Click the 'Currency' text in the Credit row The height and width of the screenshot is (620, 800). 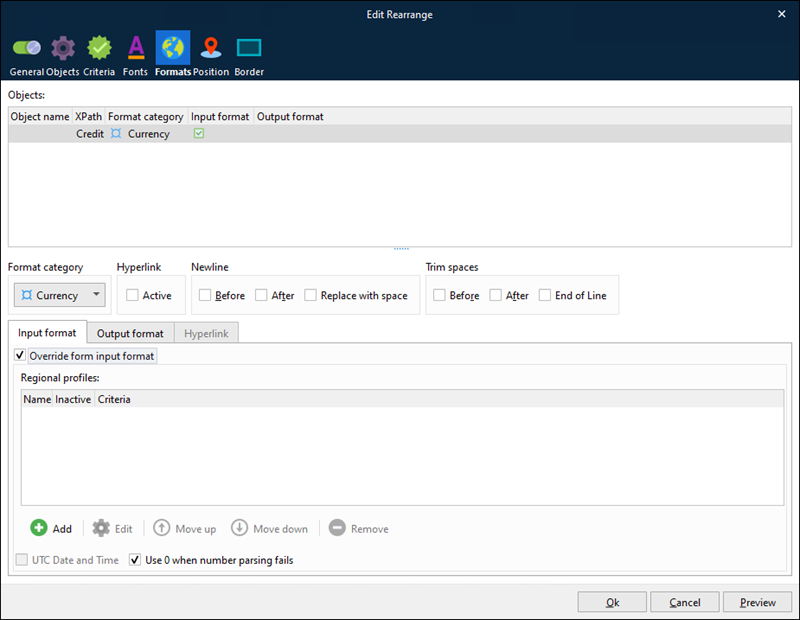[148, 134]
